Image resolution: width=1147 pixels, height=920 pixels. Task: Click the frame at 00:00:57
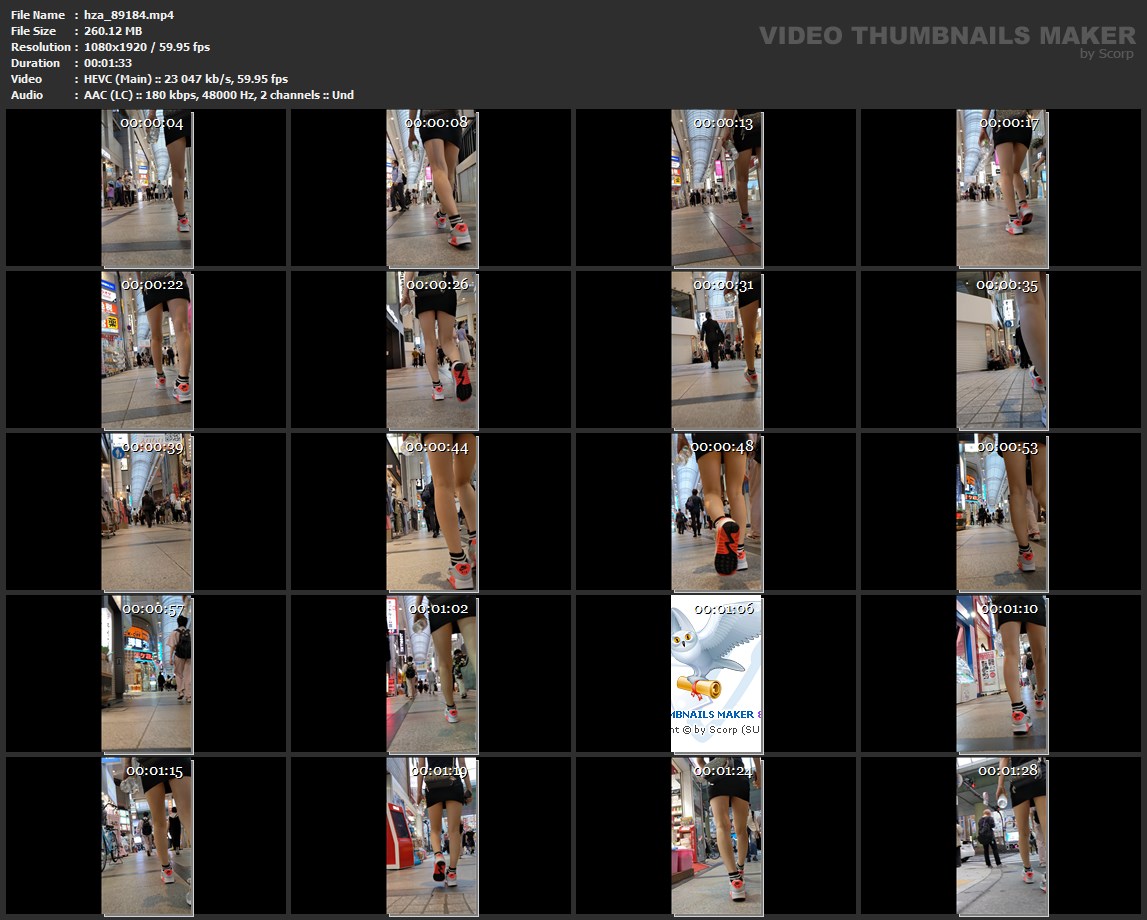tap(147, 674)
